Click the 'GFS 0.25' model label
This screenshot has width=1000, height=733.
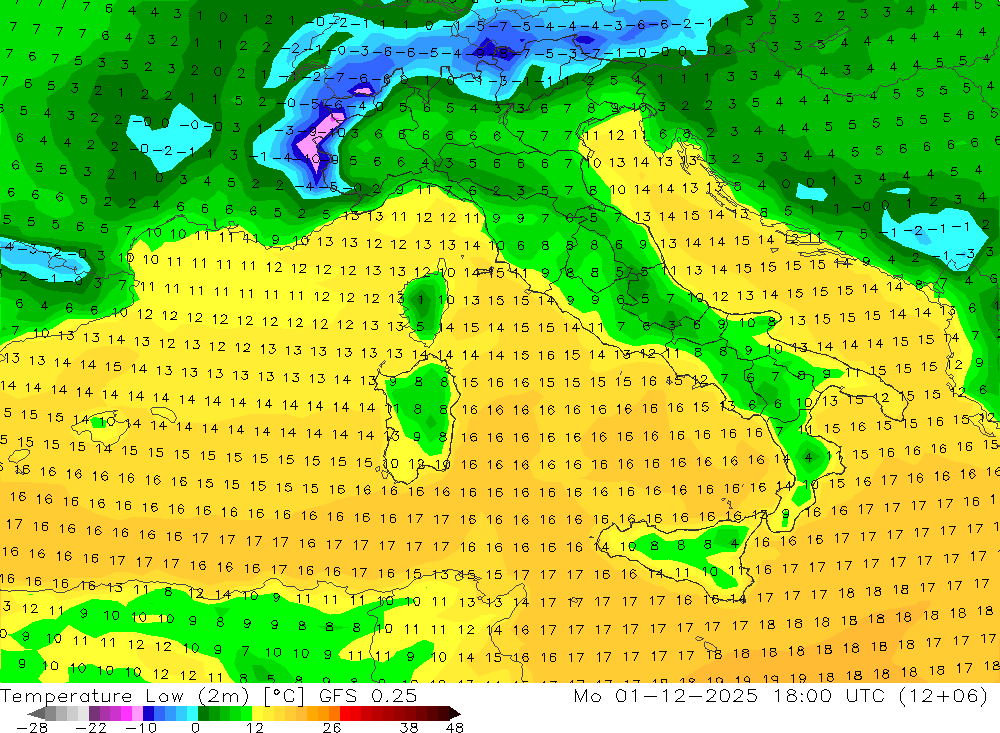(368, 695)
